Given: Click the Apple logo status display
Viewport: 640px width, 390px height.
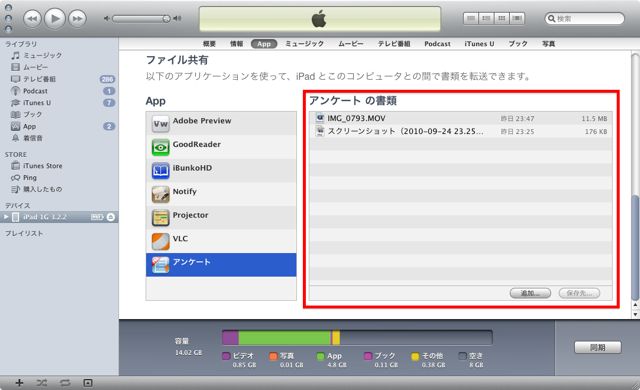Looking at the screenshot, I should [x=319, y=19].
